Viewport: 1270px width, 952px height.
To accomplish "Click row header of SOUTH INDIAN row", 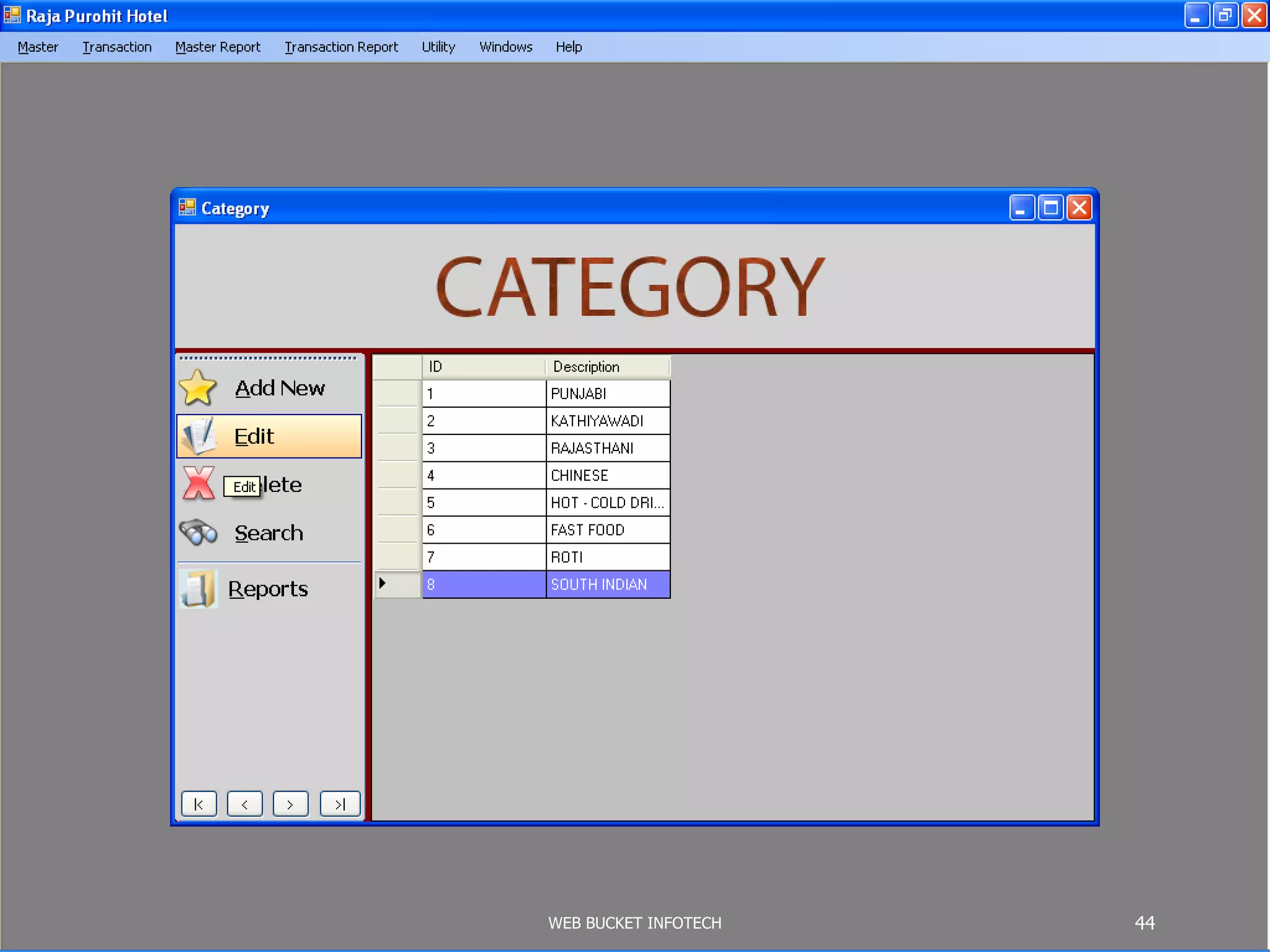I will pyautogui.click(x=397, y=584).
